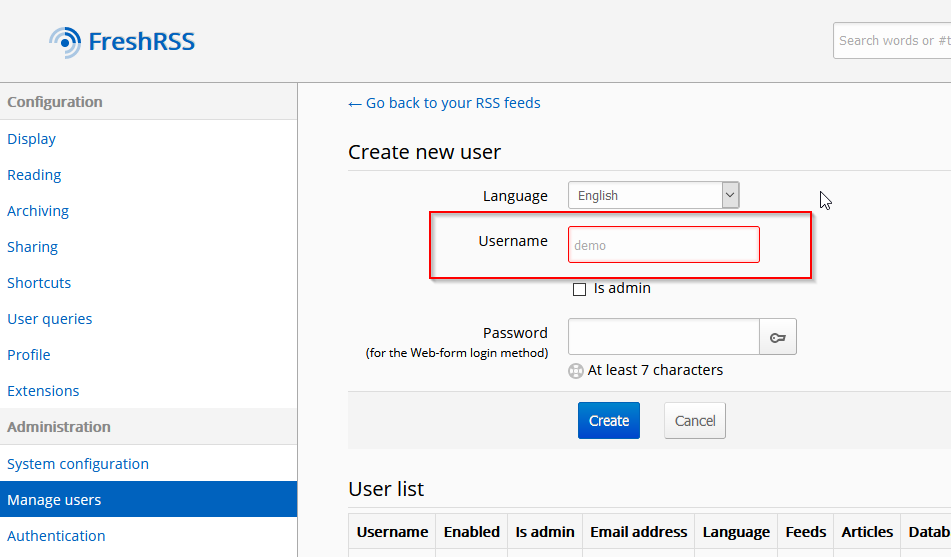Open Reading settings
The width and height of the screenshot is (951, 557).
[x=34, y=175]
